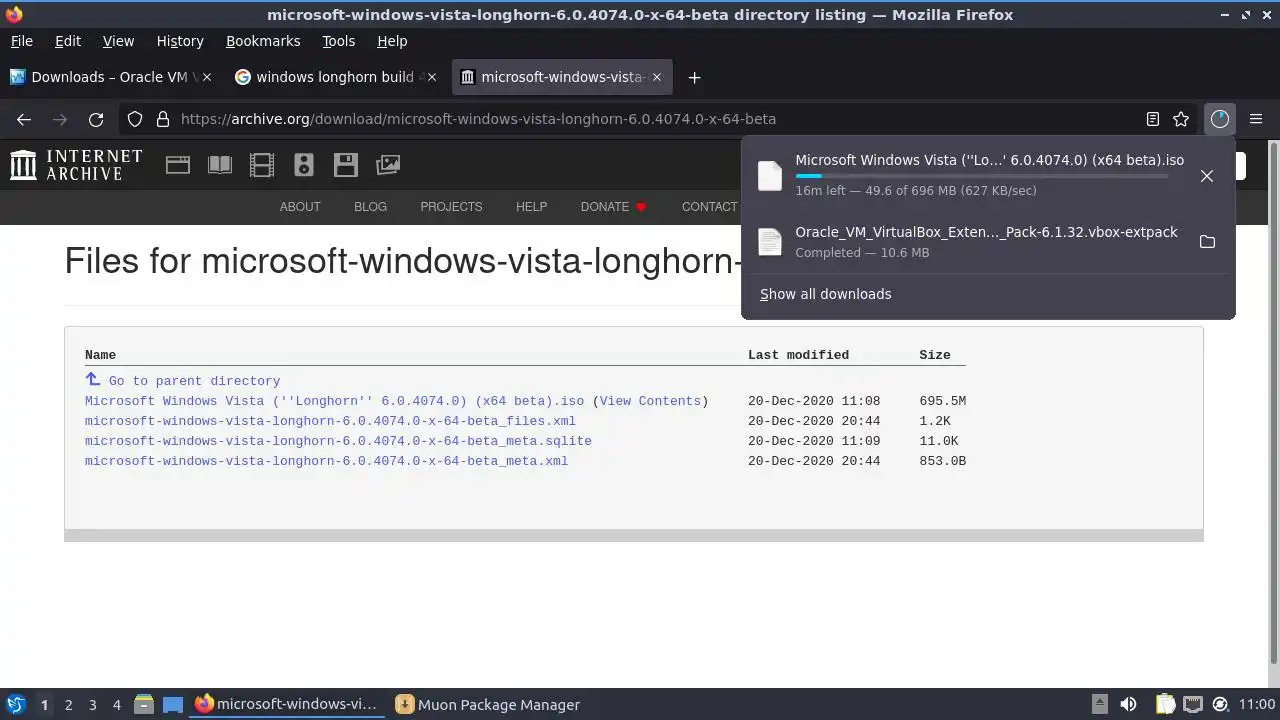
Task: Switch to Downloads – Oracle VM tab
Action: pos(113,77)
